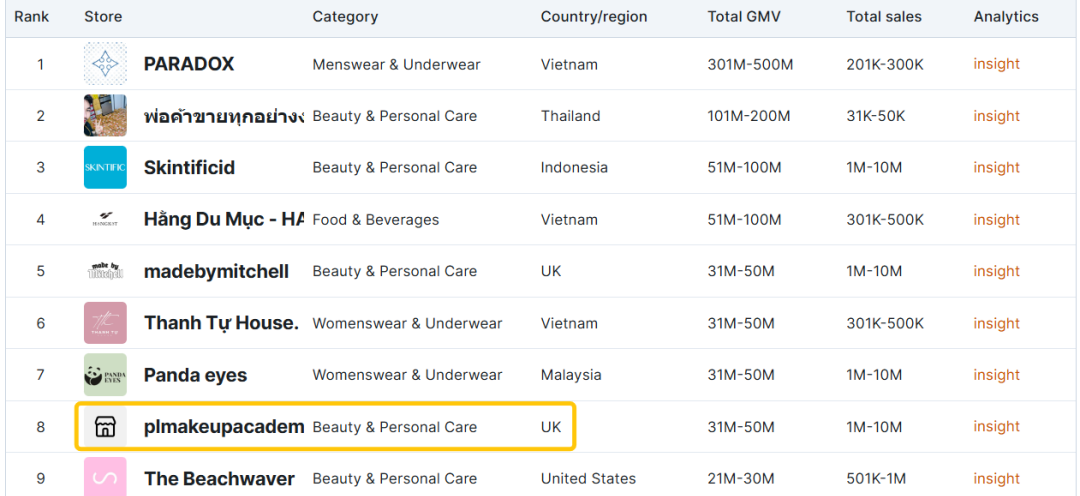The width and height of the screenshot is (1080, 496).
Task: Click the pink Thanh Tự logo
Action: click(105, 323)
